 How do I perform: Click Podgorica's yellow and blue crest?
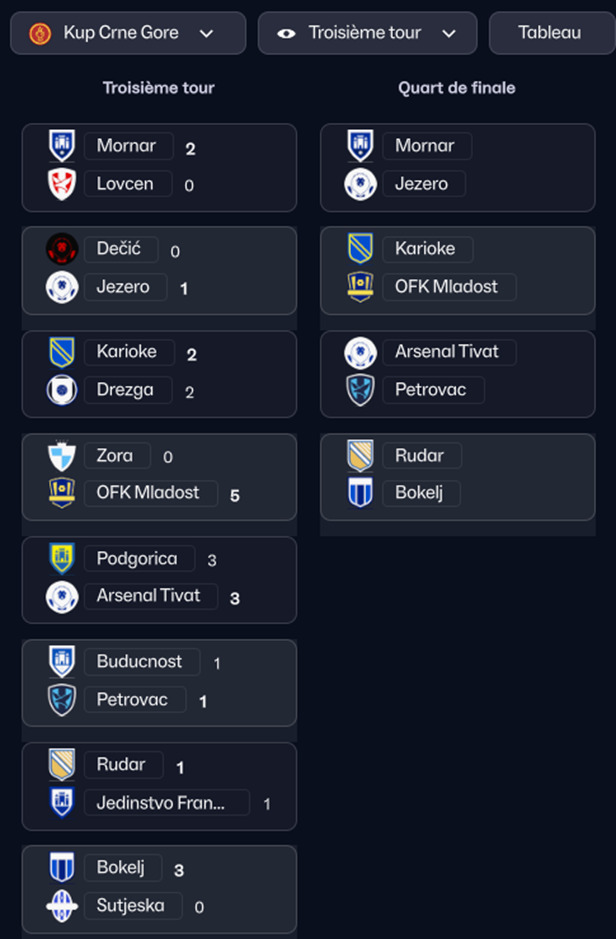(x=62, y=558)
